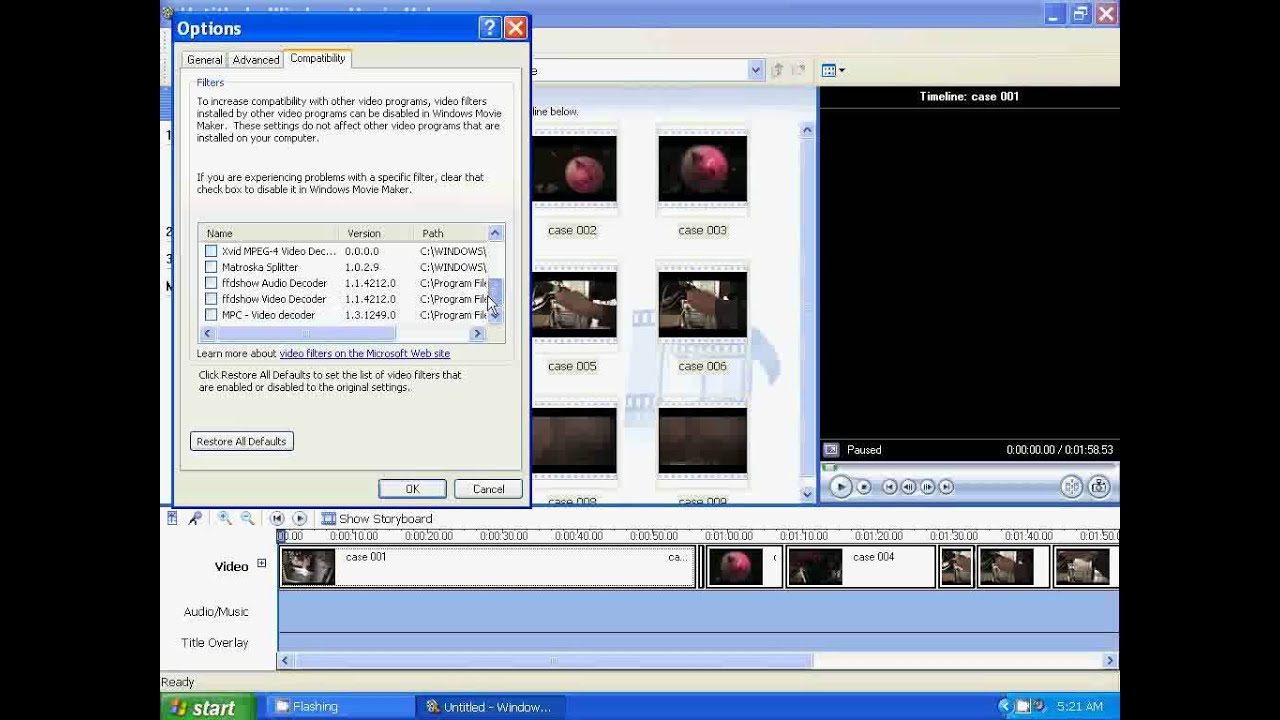Split the clip at the current frame
The image size is (1280, 720).
click(x=1072, y=487)
